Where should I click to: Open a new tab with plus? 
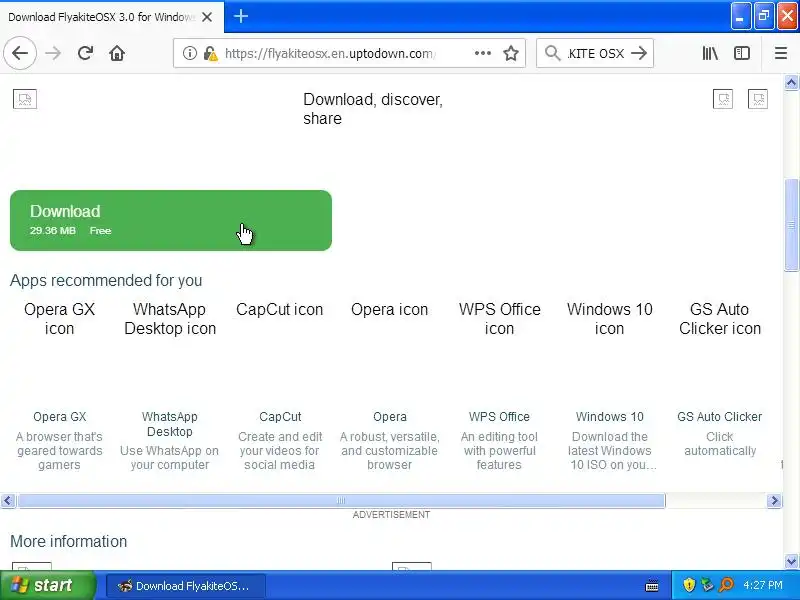(x=241, y=16)
